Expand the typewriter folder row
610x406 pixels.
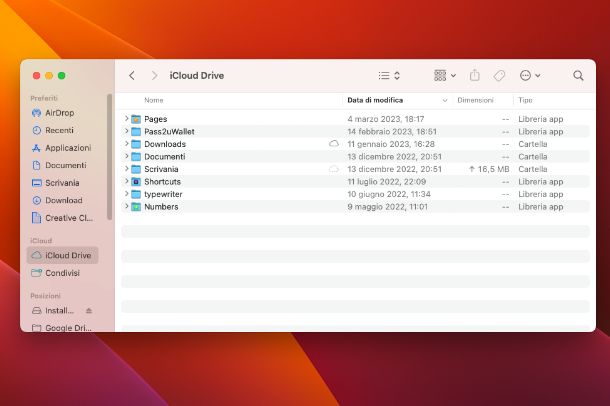coord(126,193)
